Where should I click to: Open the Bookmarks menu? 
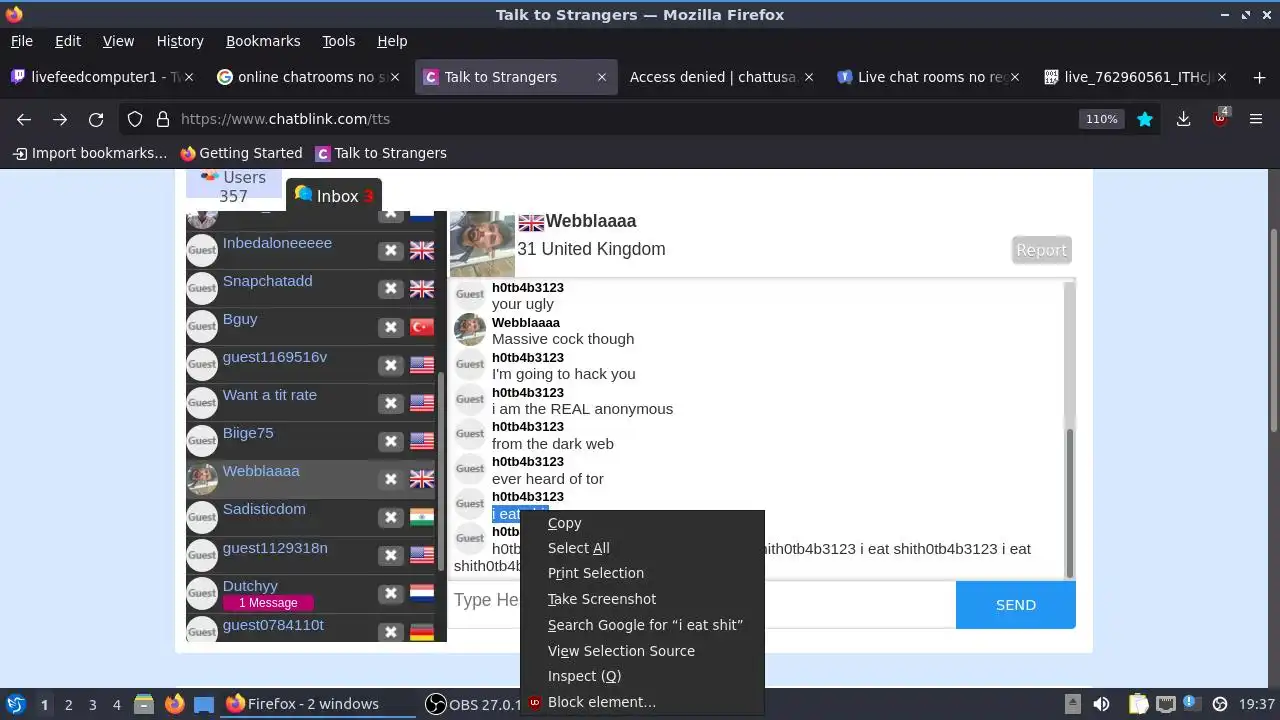(x=263, y=41)
